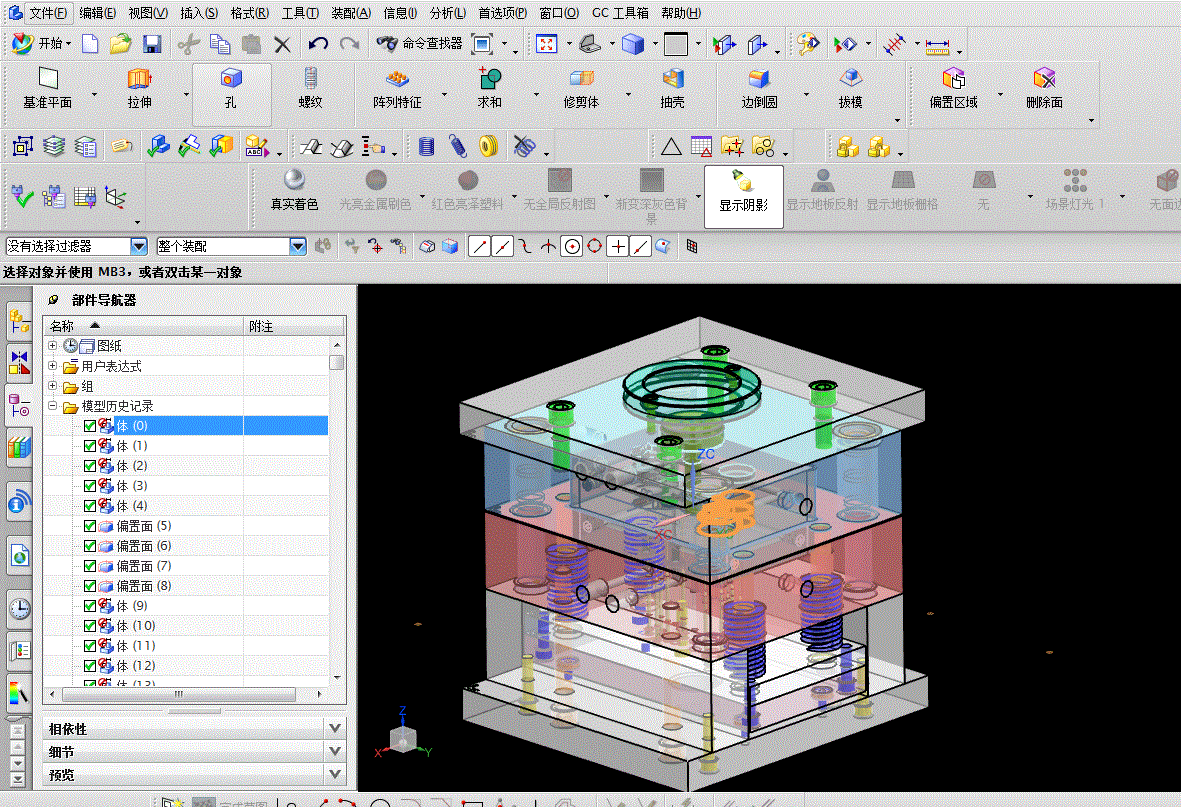Viewport: 1181px width, 807px height.
Task: Click the navigator horizontal scrollbar
Action: (180, 694)
